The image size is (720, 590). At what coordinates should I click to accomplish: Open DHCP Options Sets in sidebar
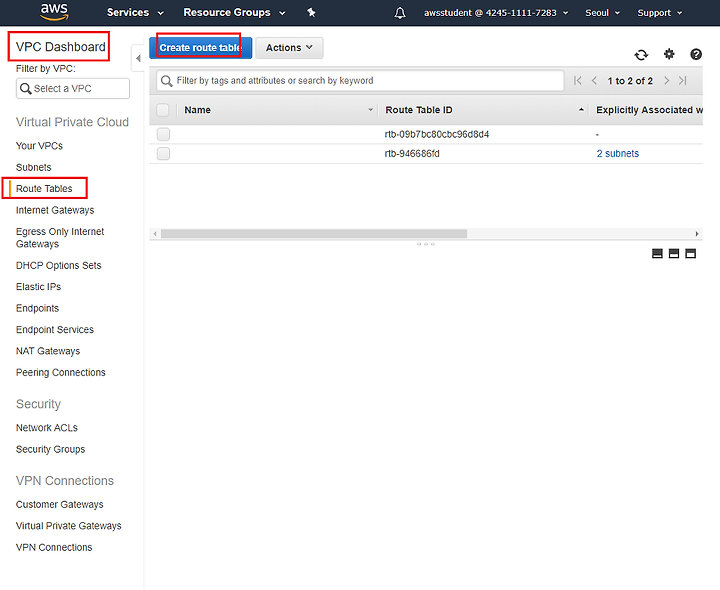58,265
